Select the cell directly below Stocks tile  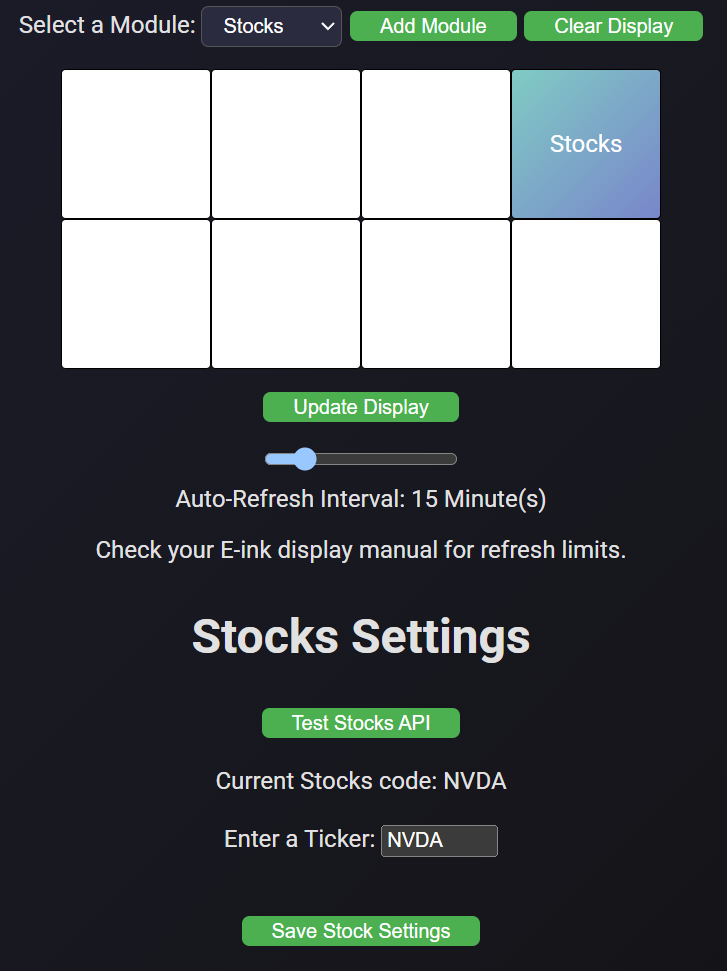(x=586, y=294)
